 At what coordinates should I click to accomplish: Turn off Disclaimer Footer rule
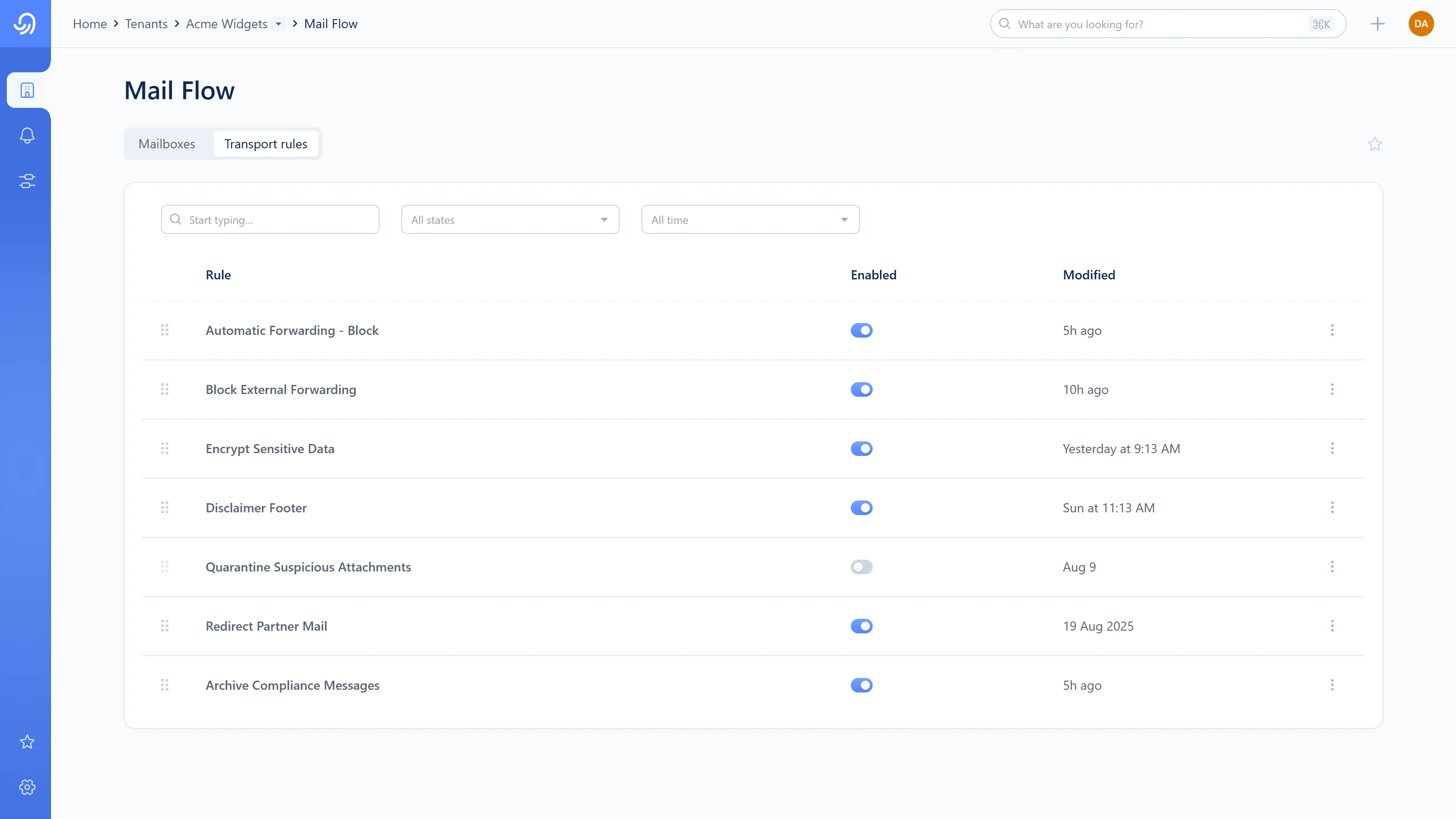[861, 508]
